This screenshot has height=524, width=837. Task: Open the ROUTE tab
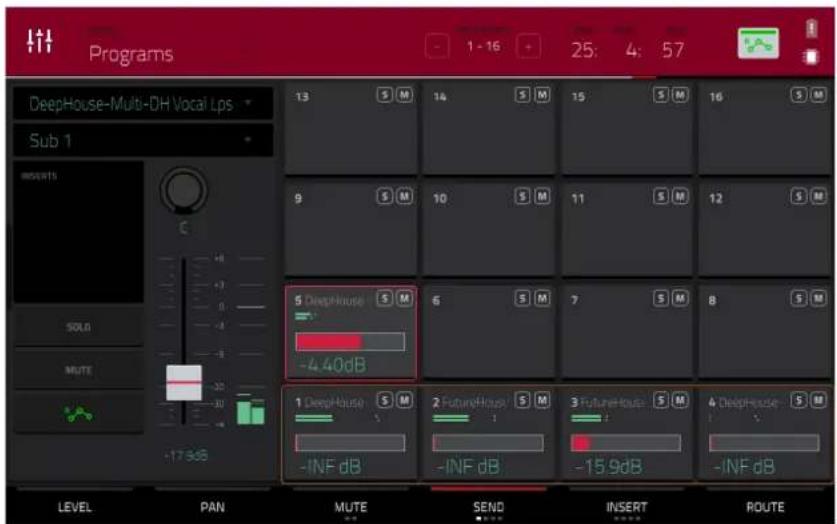tap(764, 506)
